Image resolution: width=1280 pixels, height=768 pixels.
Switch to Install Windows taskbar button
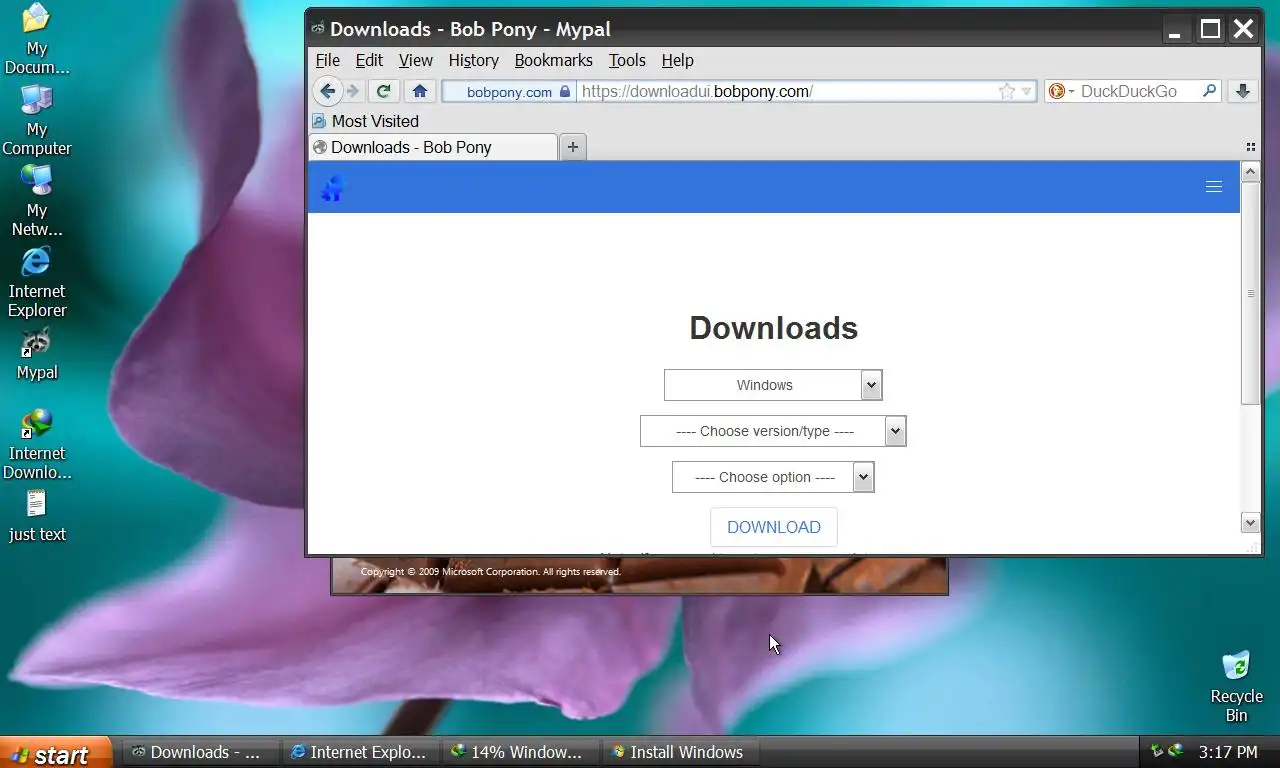[678, 752]
